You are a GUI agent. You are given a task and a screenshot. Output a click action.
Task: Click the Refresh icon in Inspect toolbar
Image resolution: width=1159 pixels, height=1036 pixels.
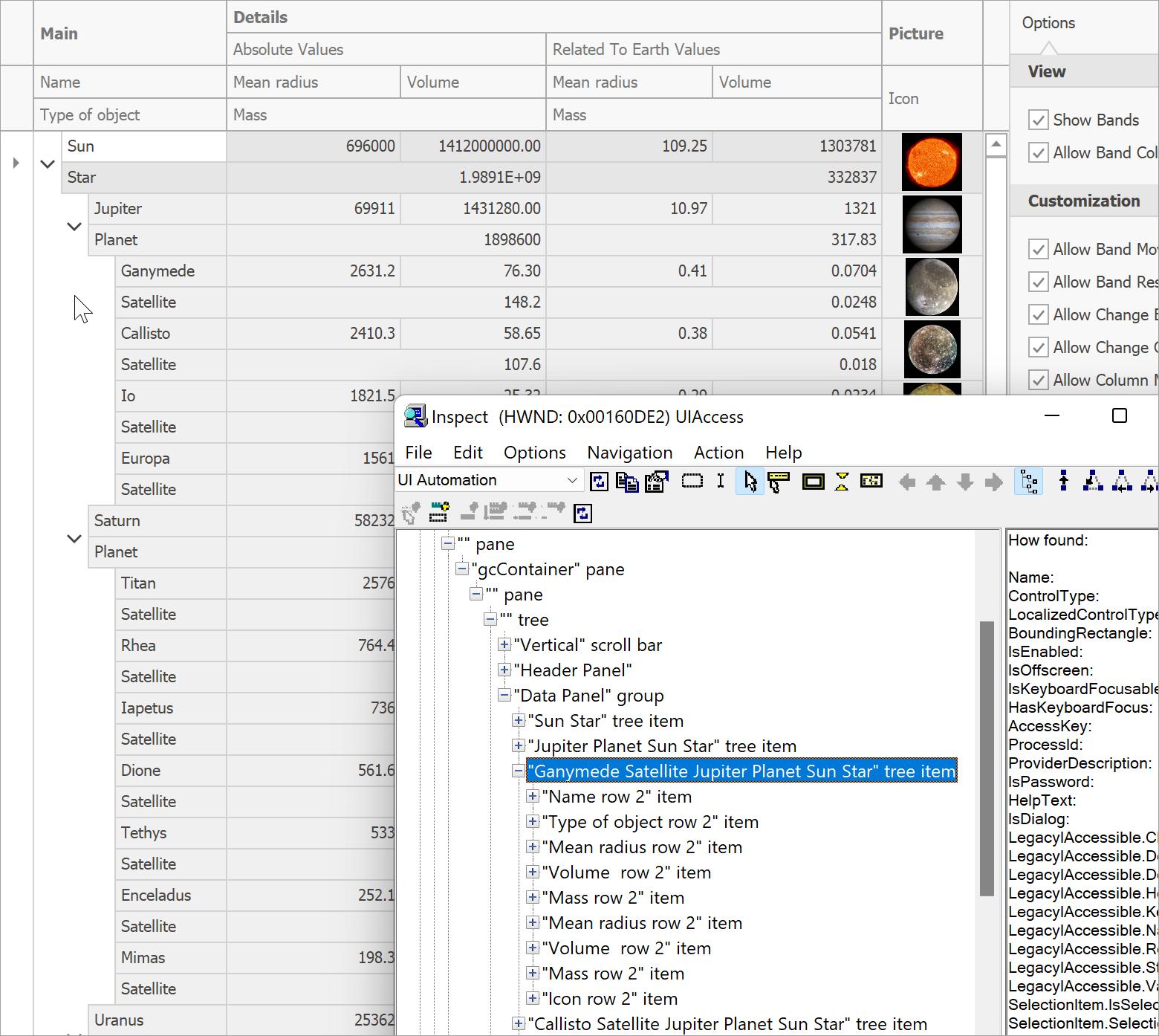coord(599,482)
